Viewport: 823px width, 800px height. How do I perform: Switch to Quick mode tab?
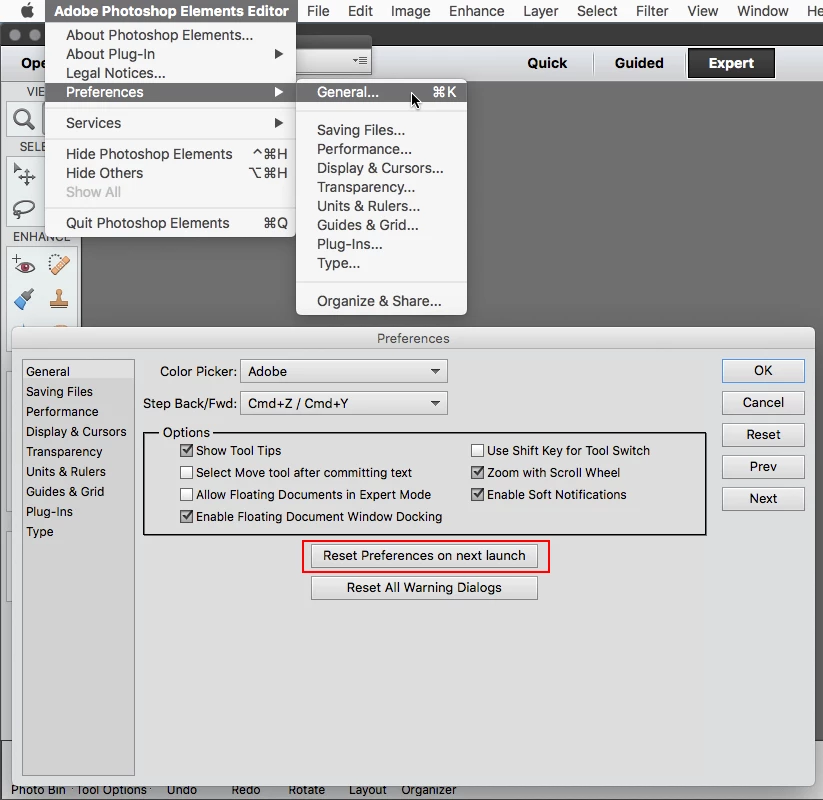[x=547, y=63]
